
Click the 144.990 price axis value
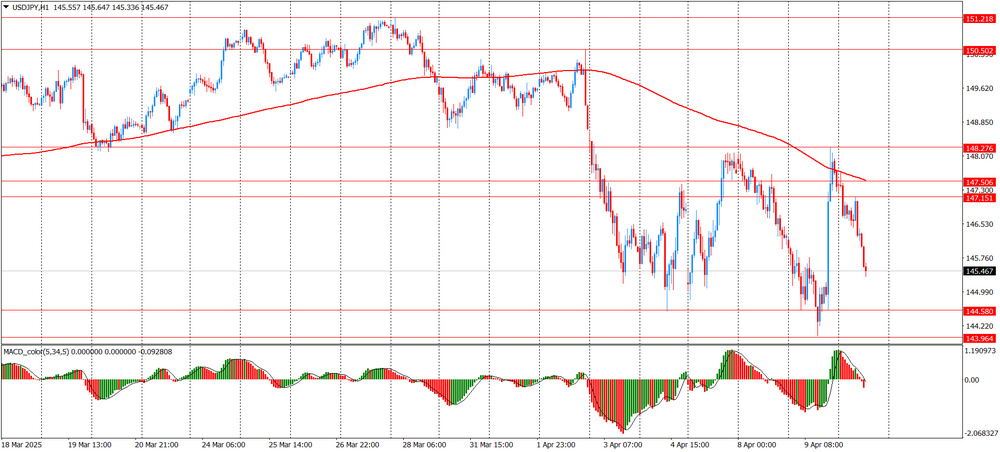coord(978,292)
